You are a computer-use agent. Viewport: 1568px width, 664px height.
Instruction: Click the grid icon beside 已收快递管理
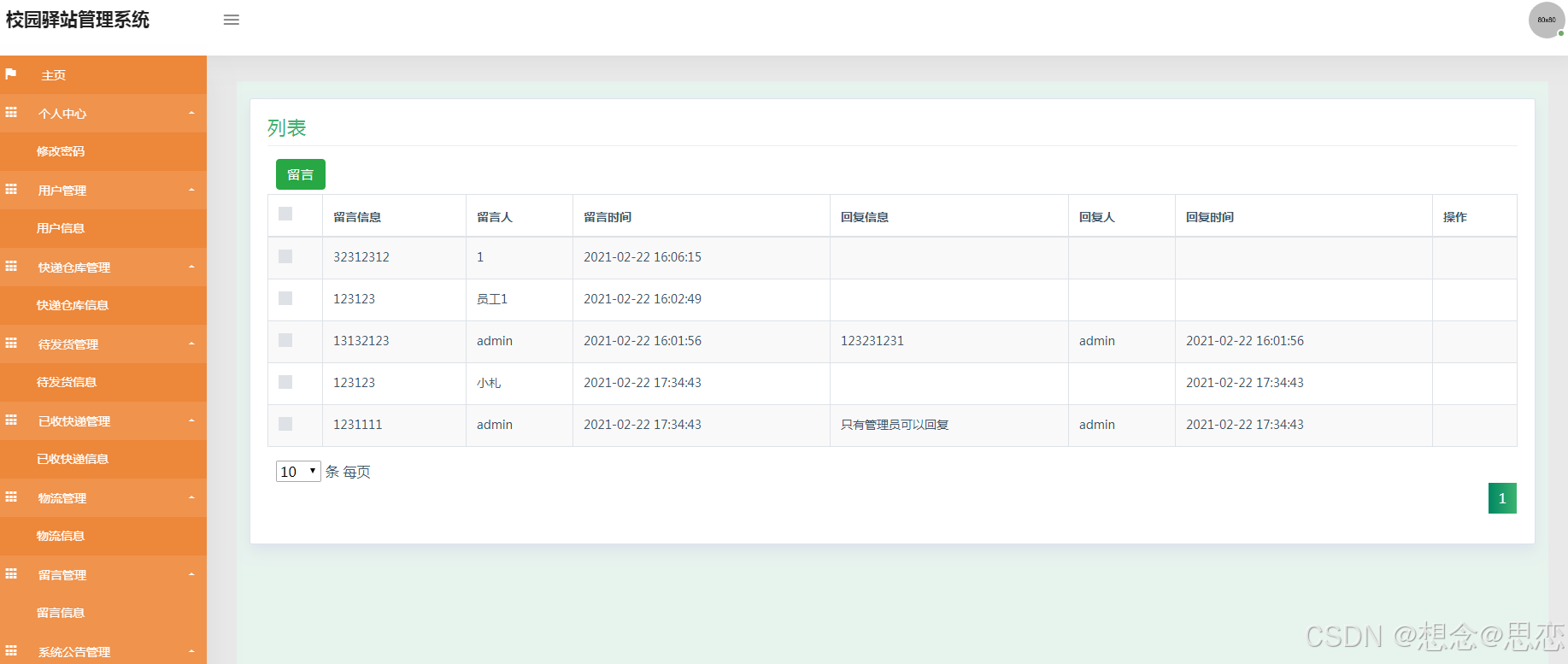[x=11, y=420]
